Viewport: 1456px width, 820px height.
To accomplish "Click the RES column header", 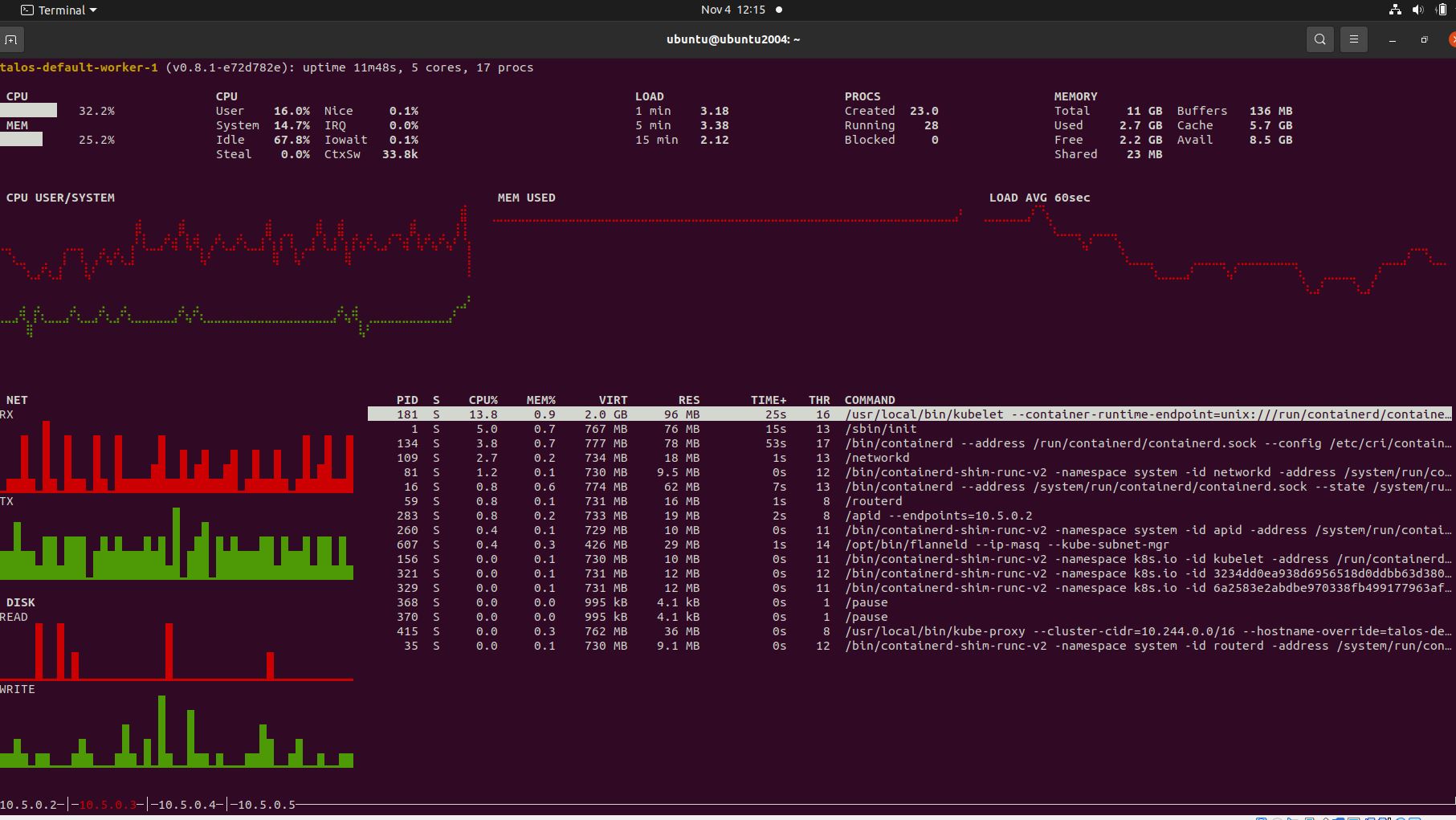I will tap(689, 400).
